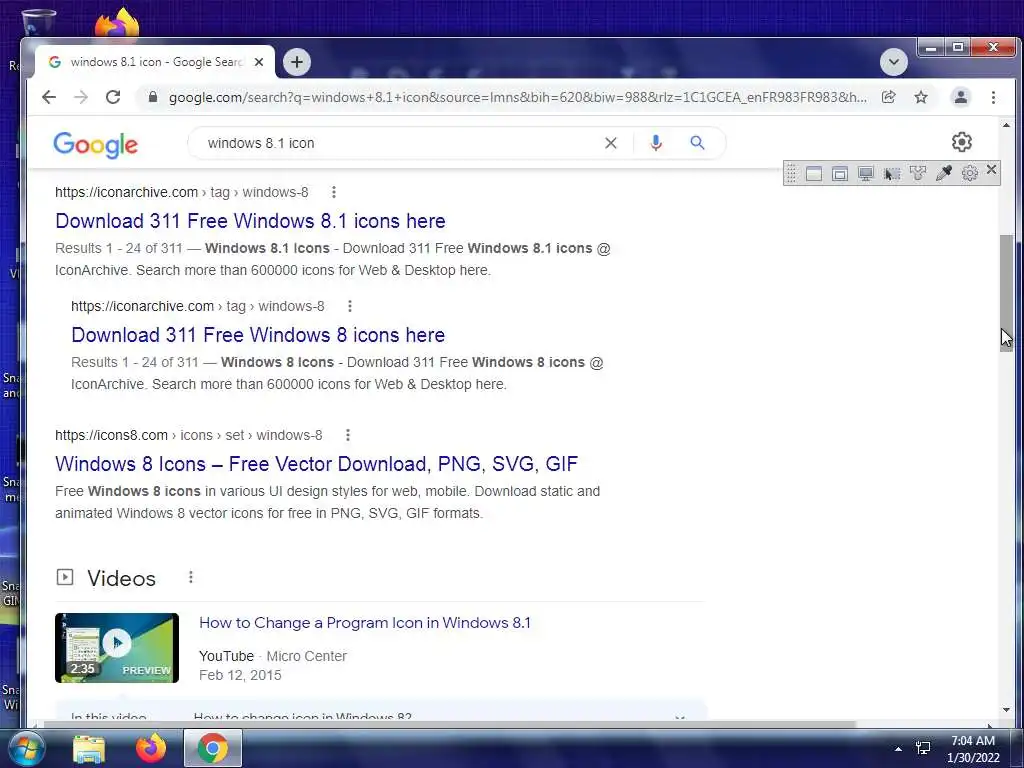Open a new Chrome tab
This screenshot has height=768, width=1024.
(296, 62)
